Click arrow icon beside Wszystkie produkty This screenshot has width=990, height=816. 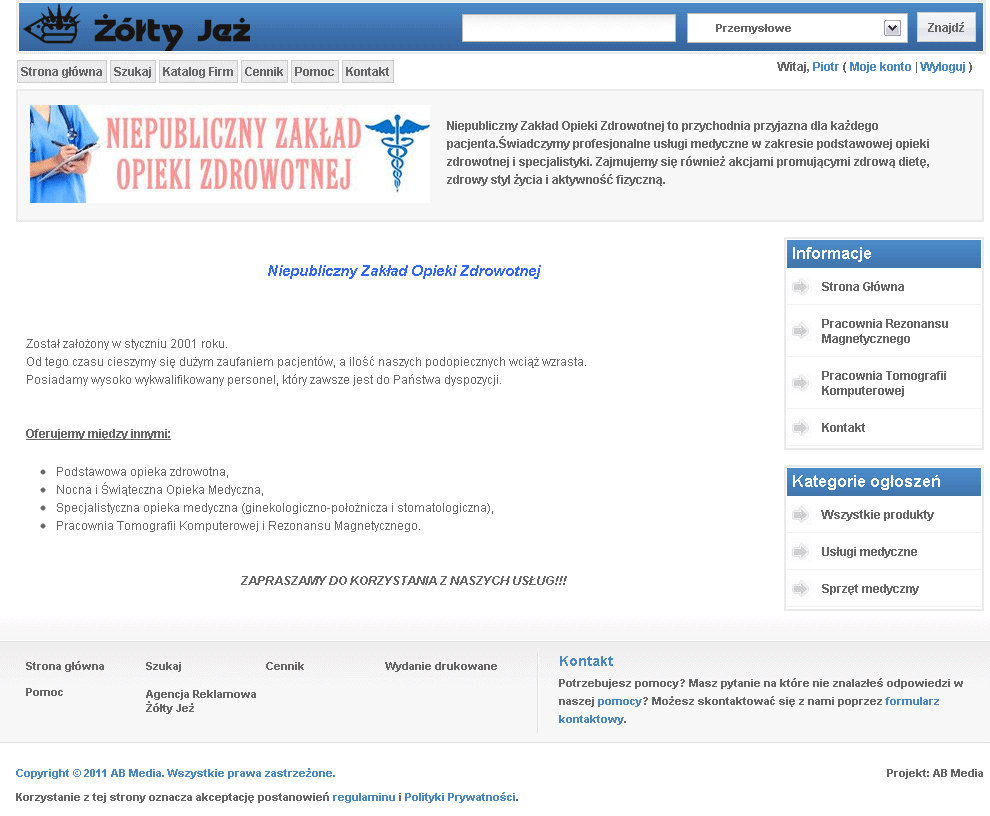[x=800, y=515]
